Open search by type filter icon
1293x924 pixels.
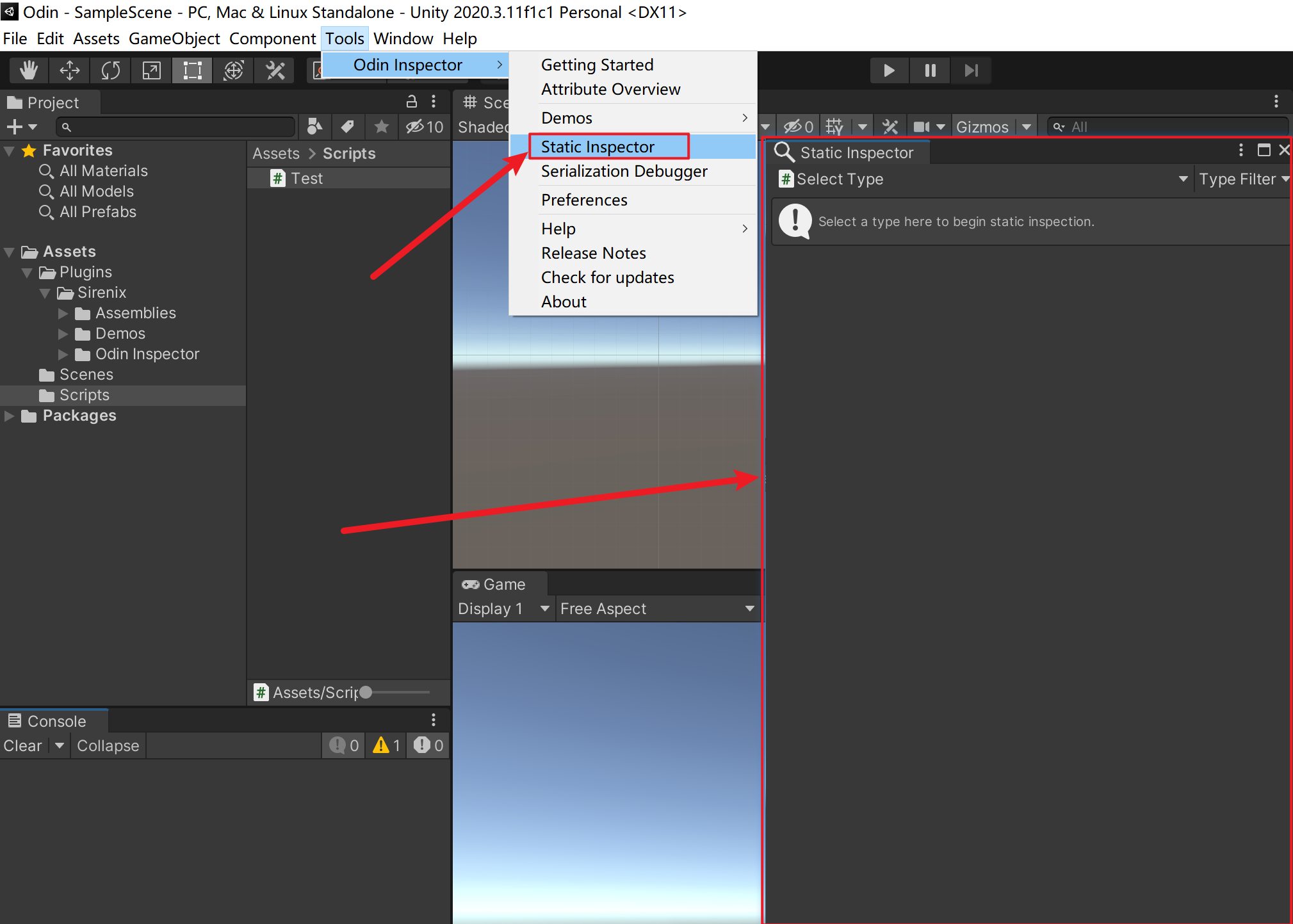coord(314,127)
